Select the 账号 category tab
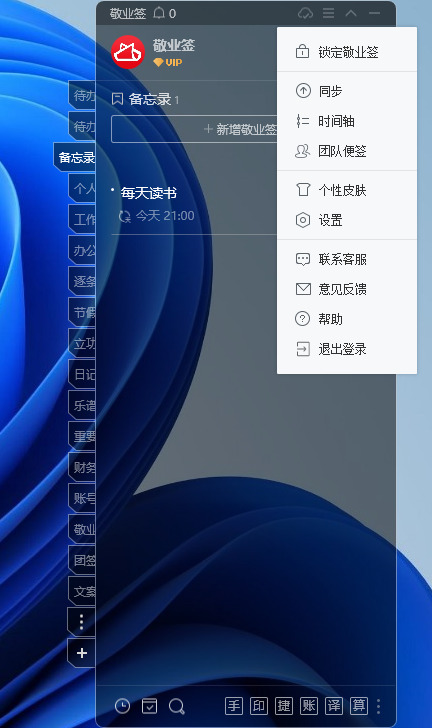432x728 pixels. (82, 498)
